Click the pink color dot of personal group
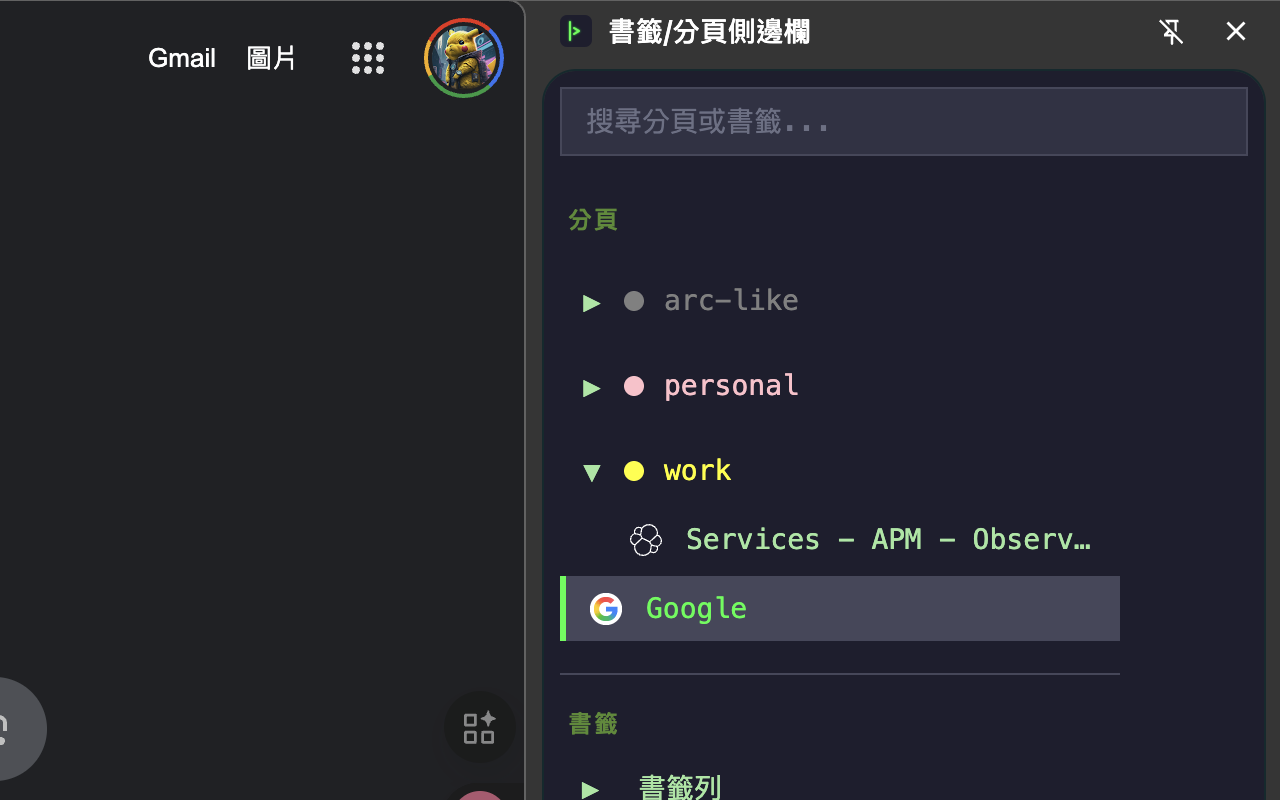Screen dimensions: 1280x800 tap(634, 386)
